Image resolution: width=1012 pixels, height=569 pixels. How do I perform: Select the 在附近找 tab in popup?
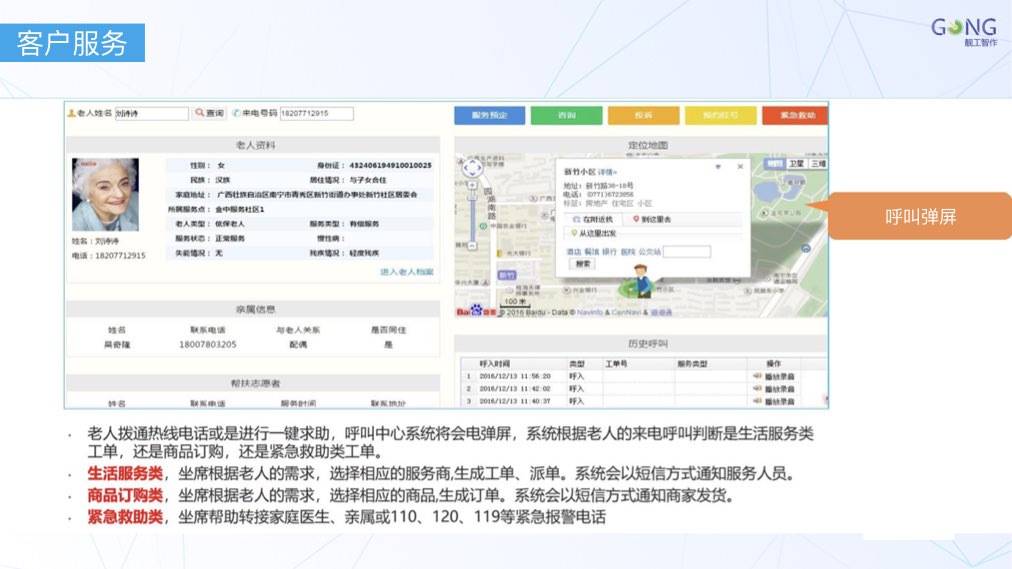591,218
